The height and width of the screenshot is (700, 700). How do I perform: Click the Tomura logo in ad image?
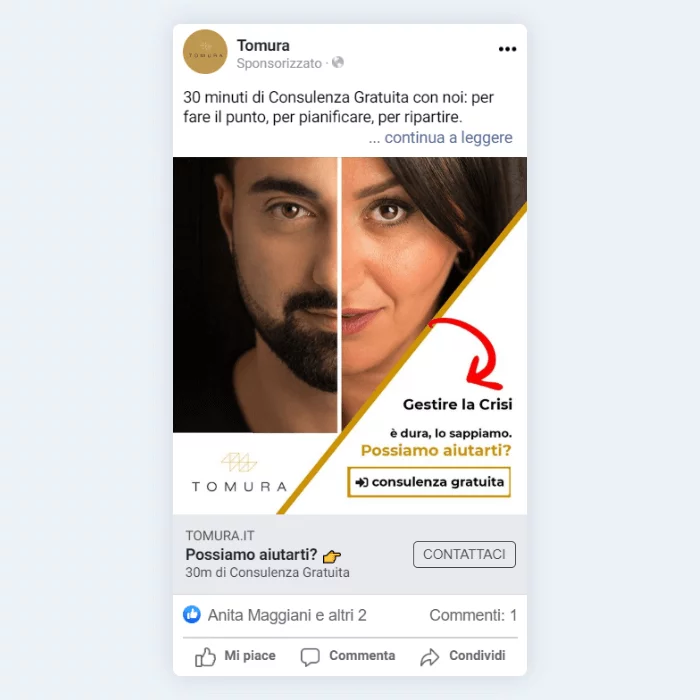[239, 472]
